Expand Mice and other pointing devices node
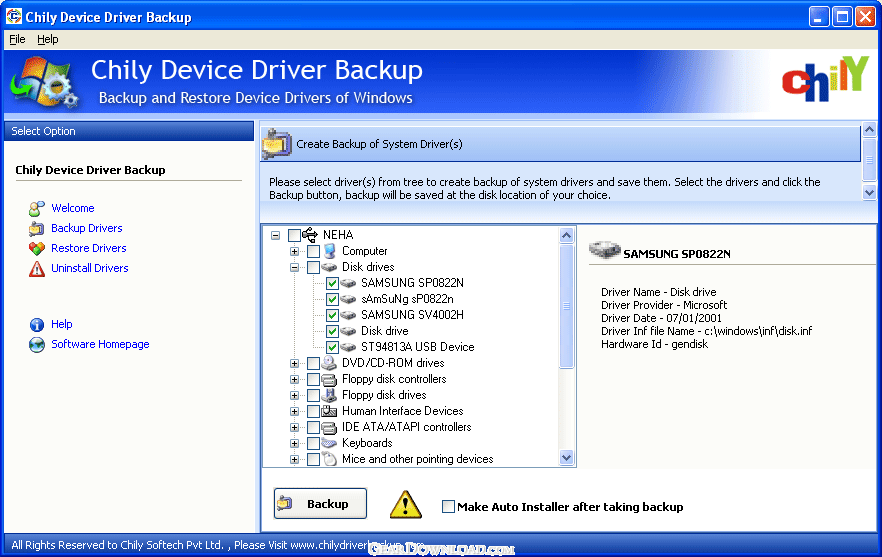The height and width of the screenshot is (557, 882). coord(294,460)
